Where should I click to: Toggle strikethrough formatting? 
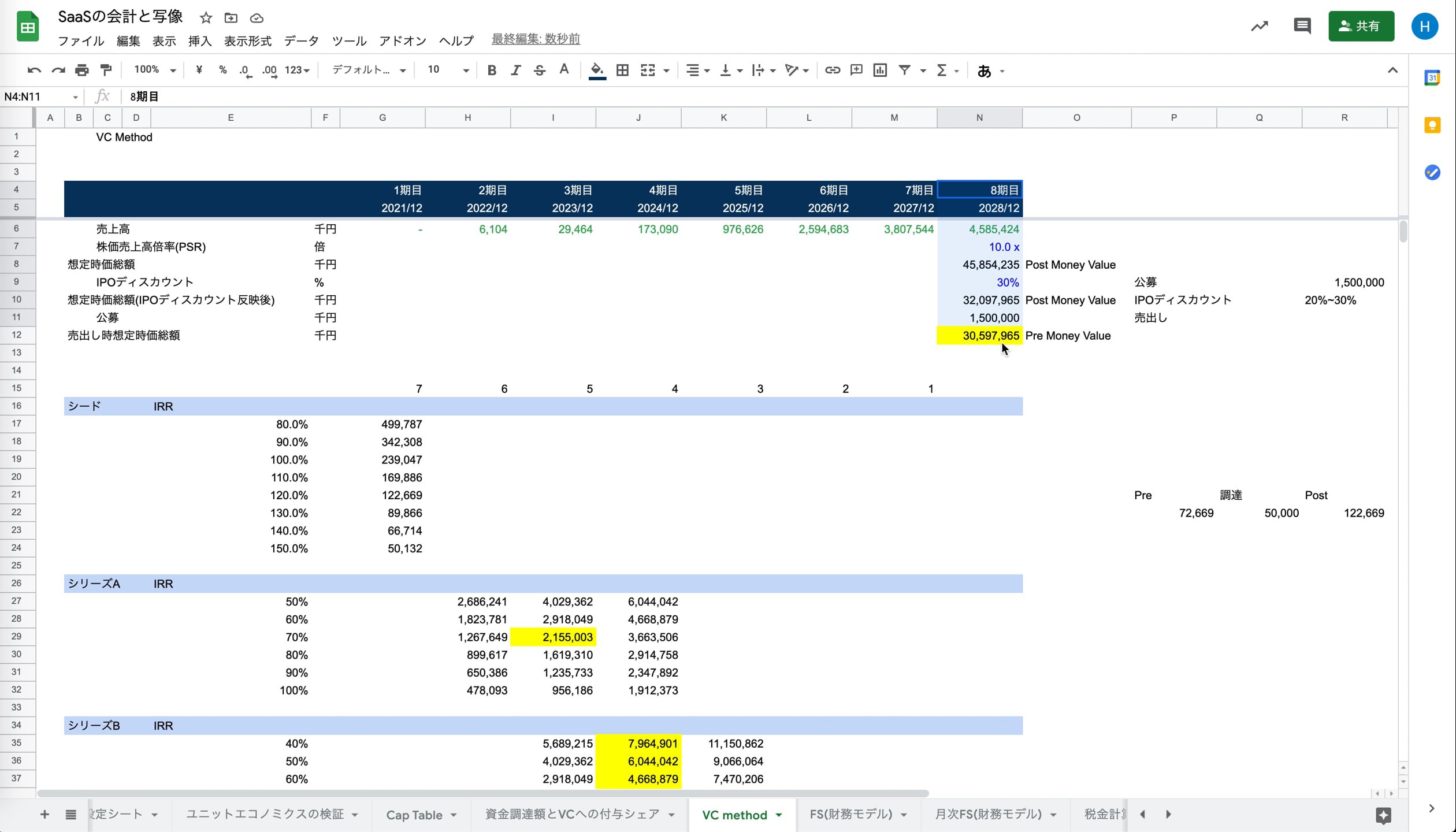click(539, 70)
